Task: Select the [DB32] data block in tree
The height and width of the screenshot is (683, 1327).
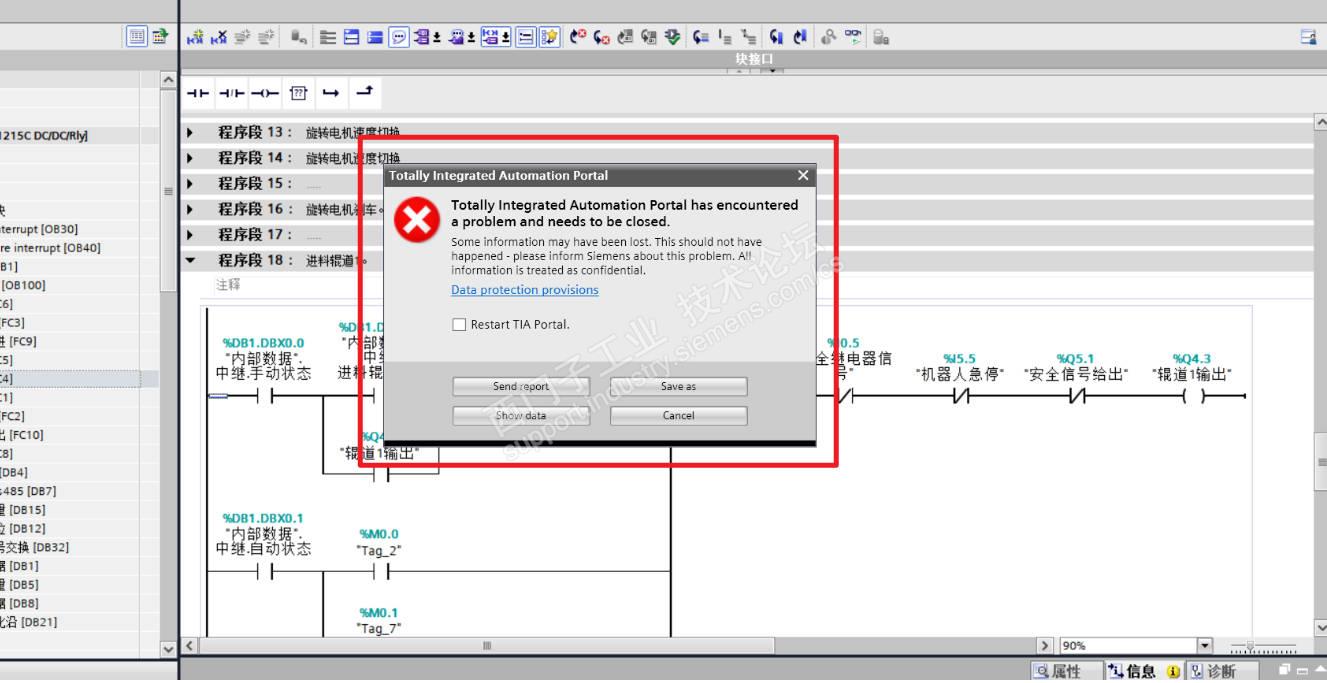Action: click(35, 547)
